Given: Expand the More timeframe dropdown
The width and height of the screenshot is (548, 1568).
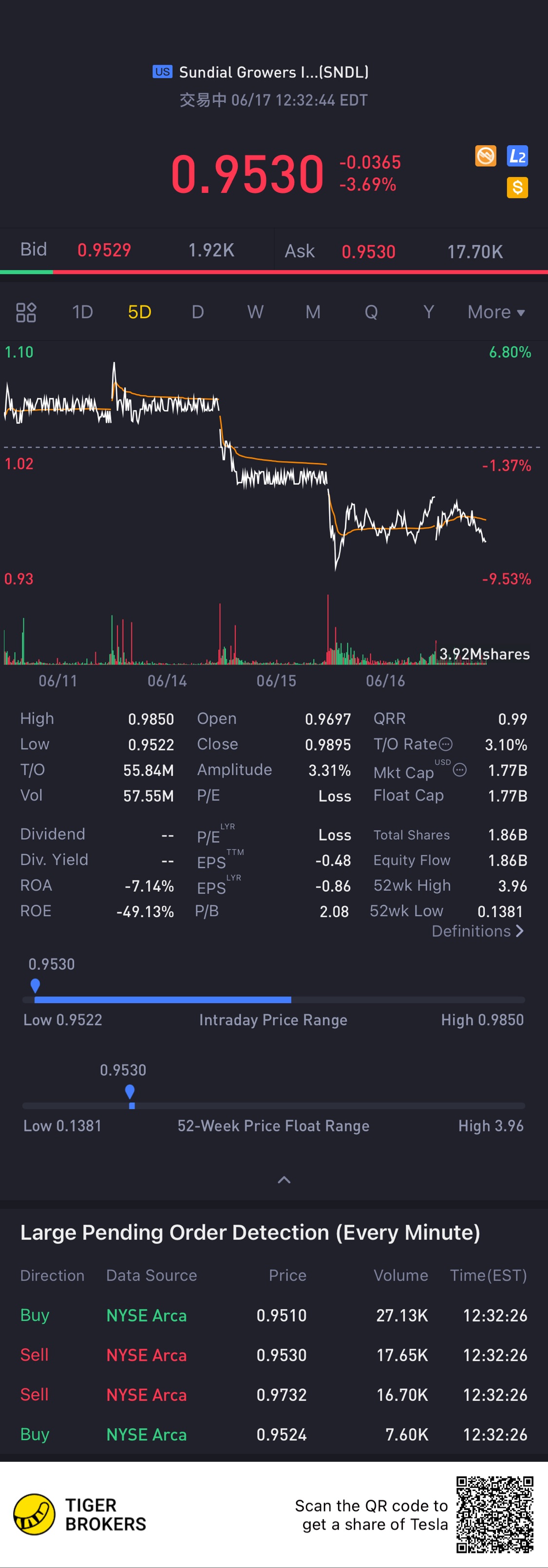Looking at the screenshot, I should [x=496, y=312].
